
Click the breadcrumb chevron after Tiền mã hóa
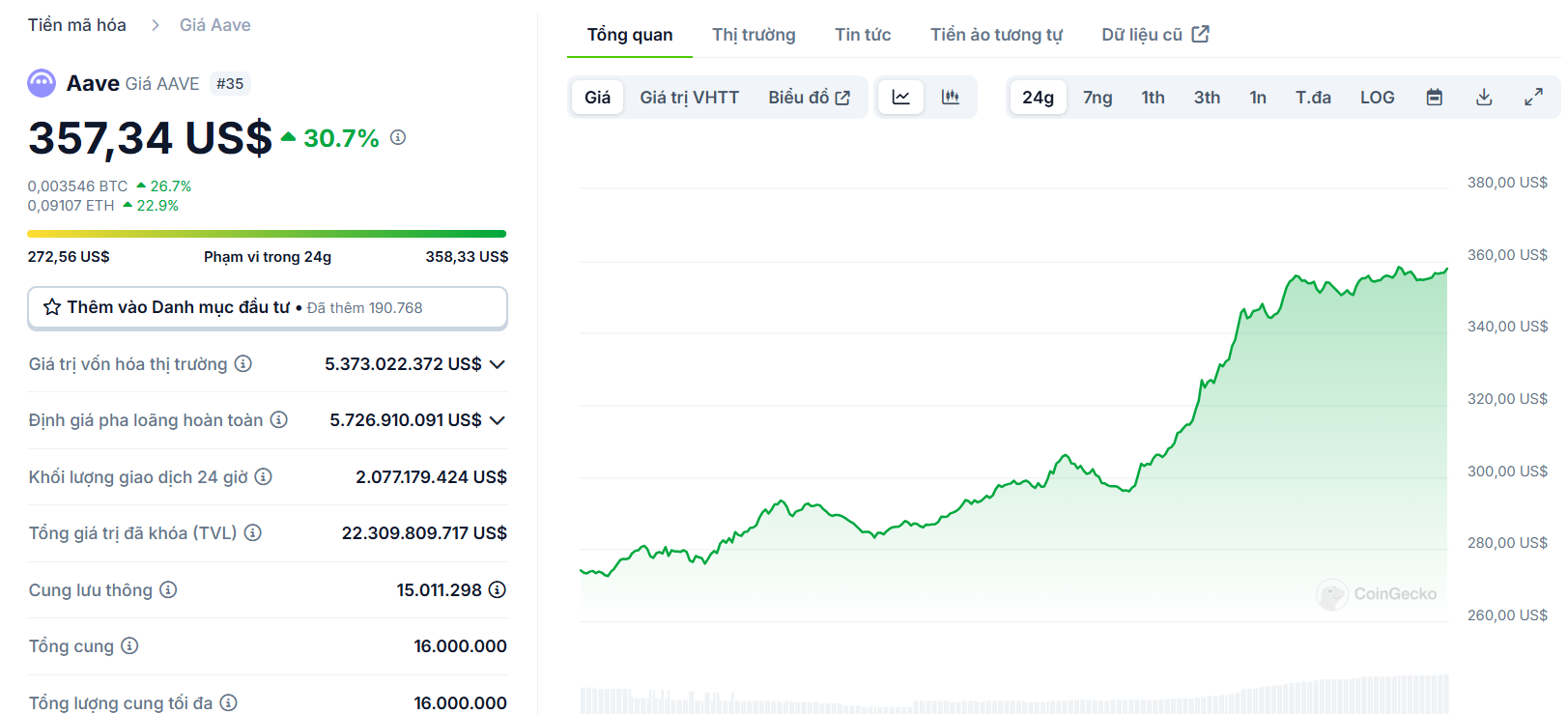coord(155,25)
